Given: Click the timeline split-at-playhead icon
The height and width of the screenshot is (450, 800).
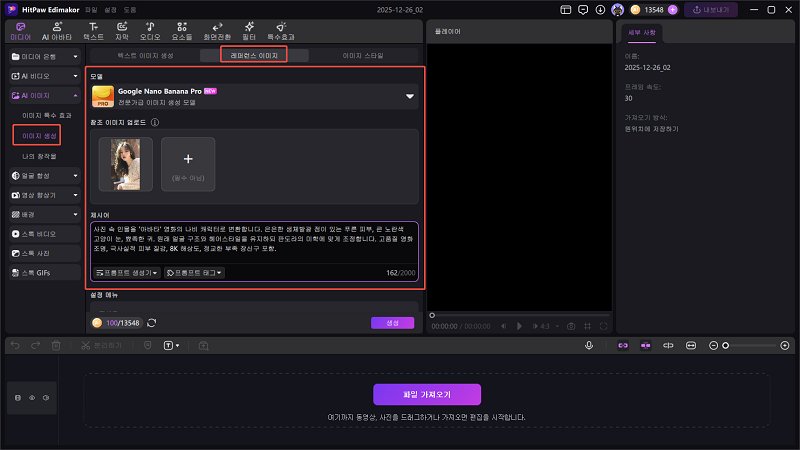Looking at the screenshot, I should [x=668, y=345].
